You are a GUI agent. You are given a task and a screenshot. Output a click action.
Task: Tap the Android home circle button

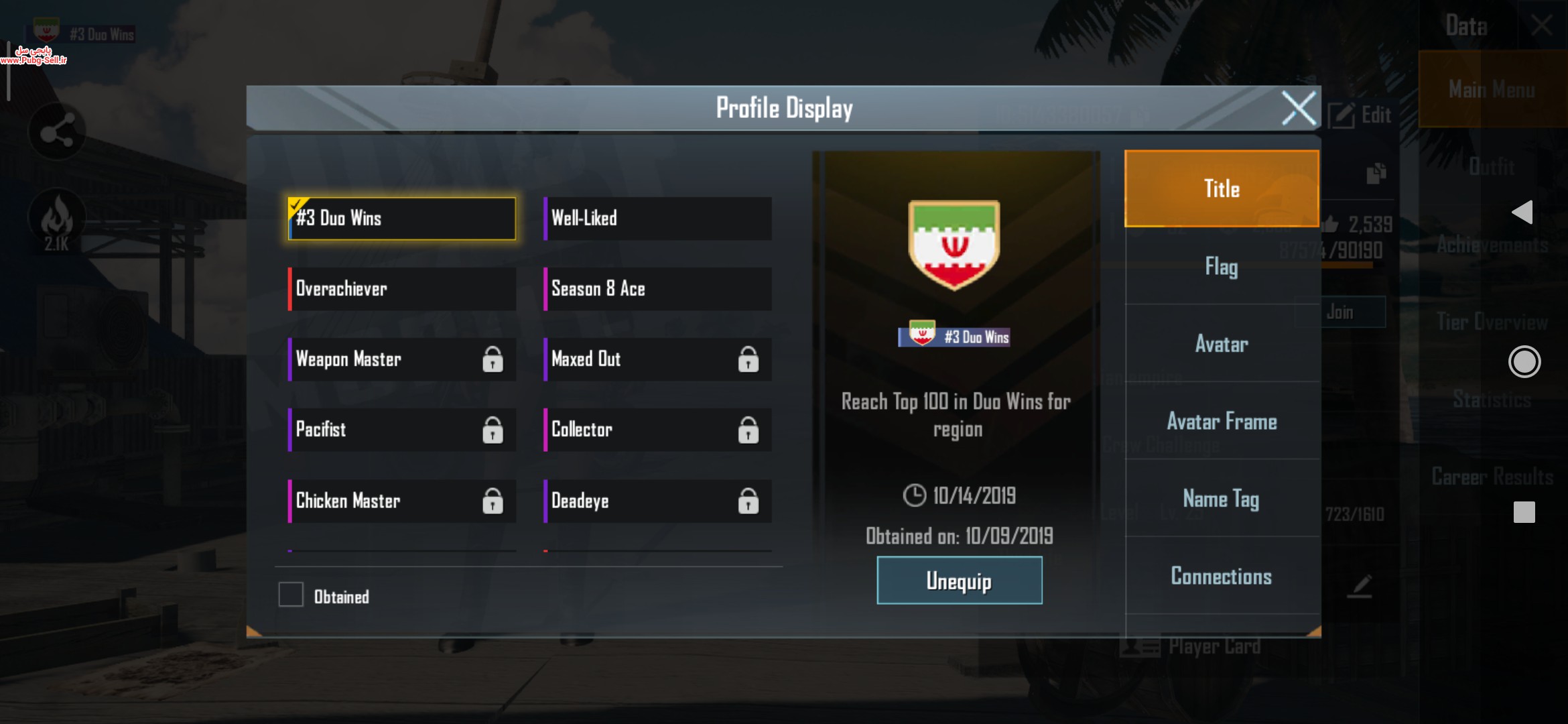1524,362
